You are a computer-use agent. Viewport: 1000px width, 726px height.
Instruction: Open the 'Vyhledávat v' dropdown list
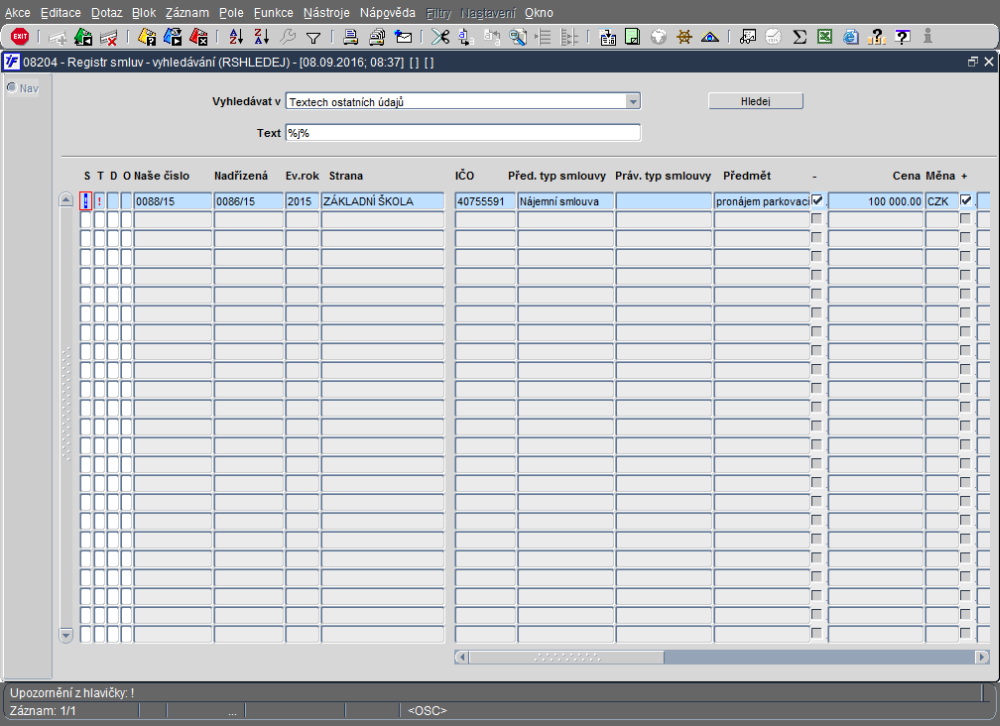(x=633, y=101)
